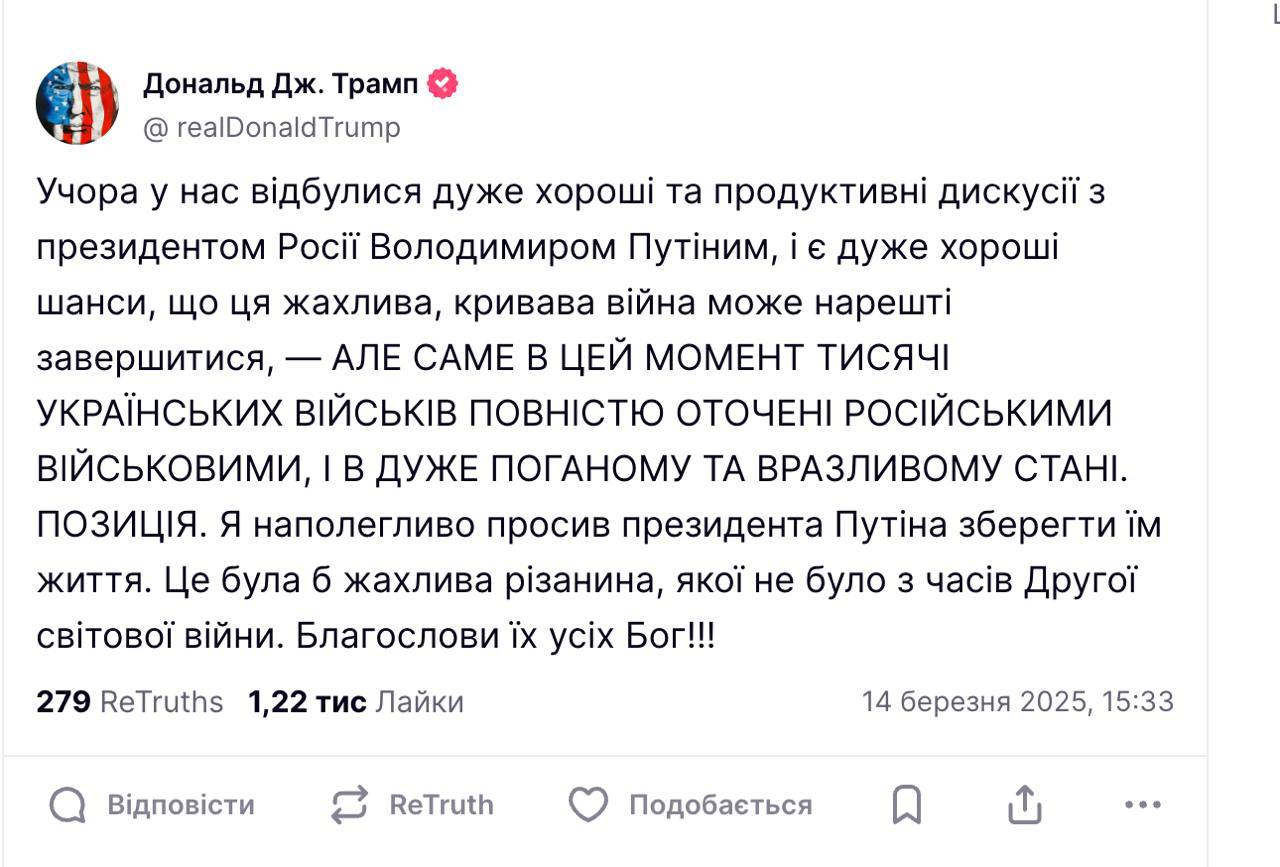This screenshot has height=867, width=1280.
Task: Open the share icon menu
Action: 1024,805
